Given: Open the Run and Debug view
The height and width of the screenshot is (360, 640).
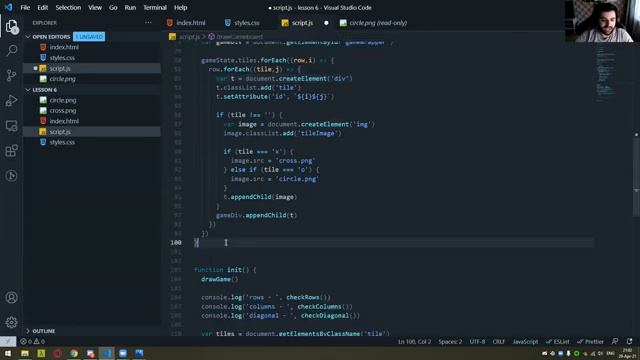Looking at the screenshot, I should coord(11,100).
